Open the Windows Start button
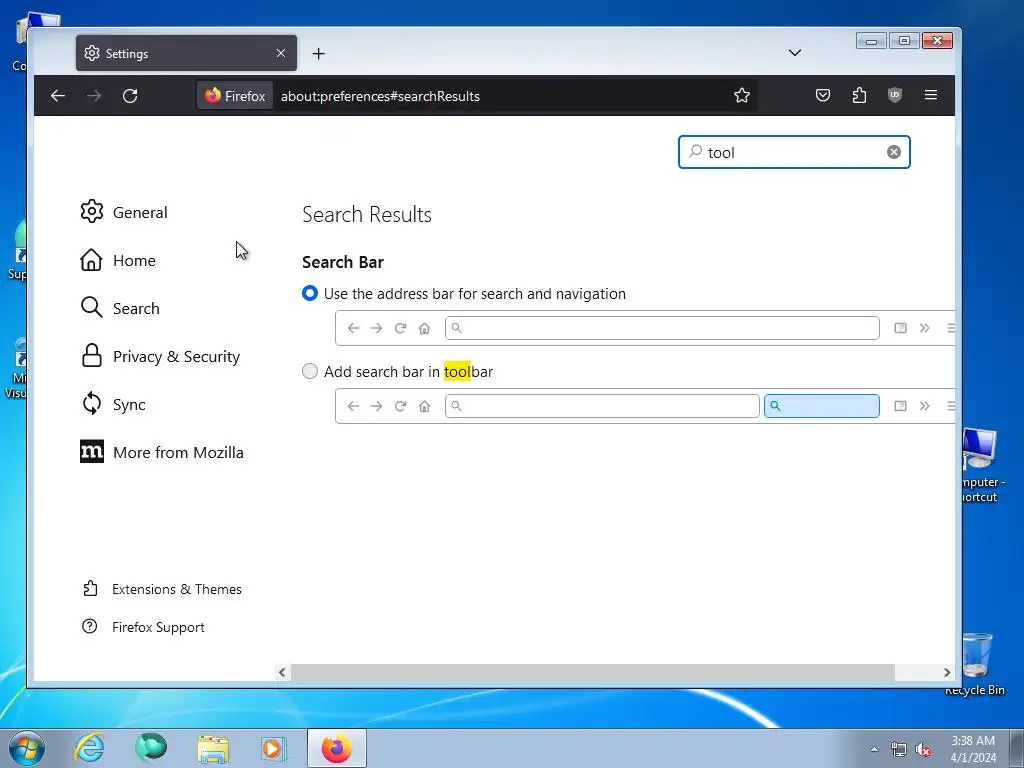The height and width of the screenshot is (768, 1024). click(x=27, y=748)
